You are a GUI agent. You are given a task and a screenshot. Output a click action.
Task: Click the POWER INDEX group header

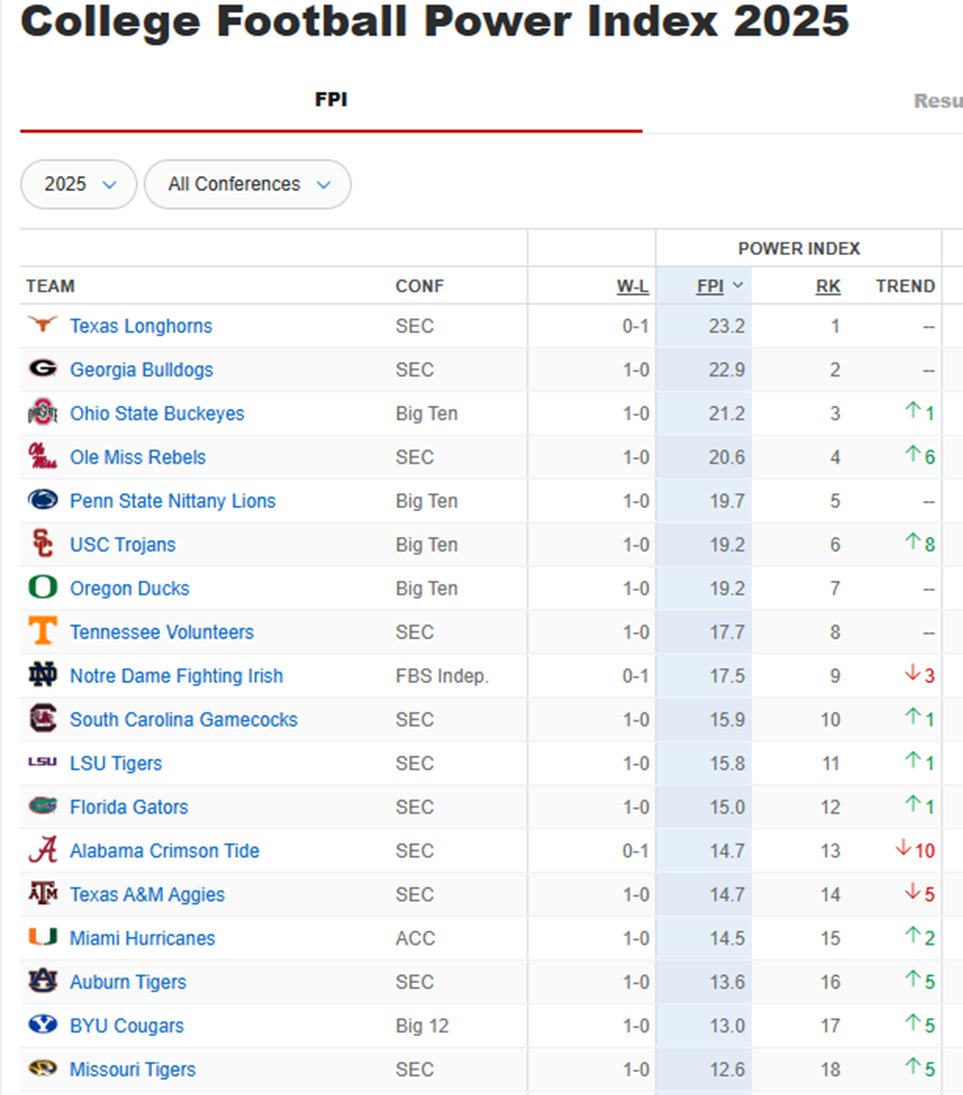tap(799, 249)
